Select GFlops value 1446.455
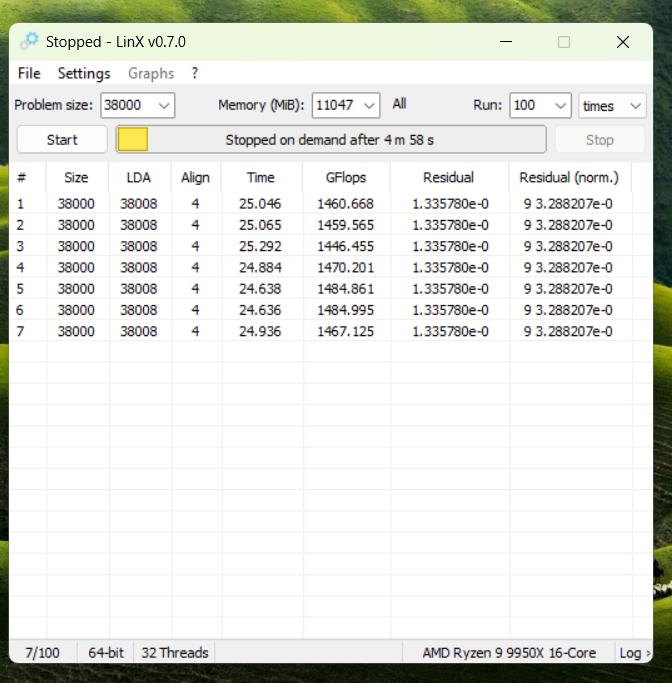Screen dimensions: 672x683 coord(345,247)
